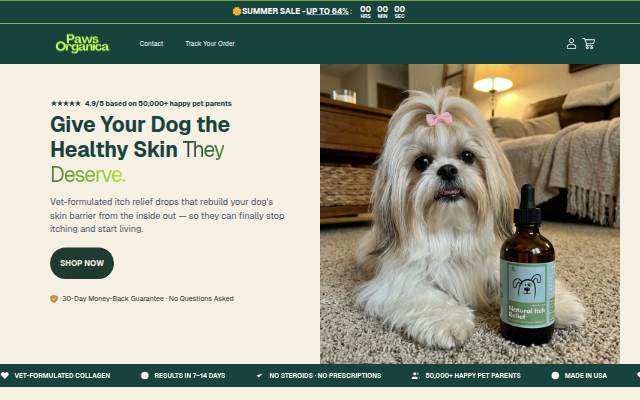Image resolution: width=640 pixels, height=400 pixels.
Task: Click the hero image of the dog
Action: click(470, 214)
